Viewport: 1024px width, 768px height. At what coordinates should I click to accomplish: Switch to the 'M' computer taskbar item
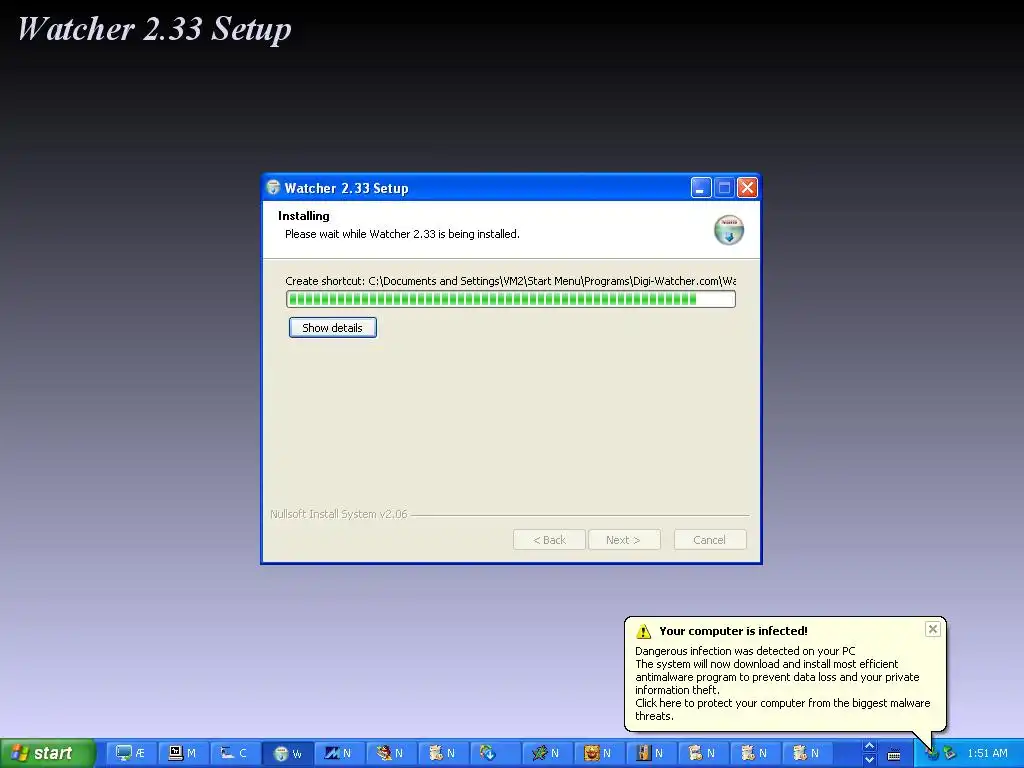tap(183, 753)
